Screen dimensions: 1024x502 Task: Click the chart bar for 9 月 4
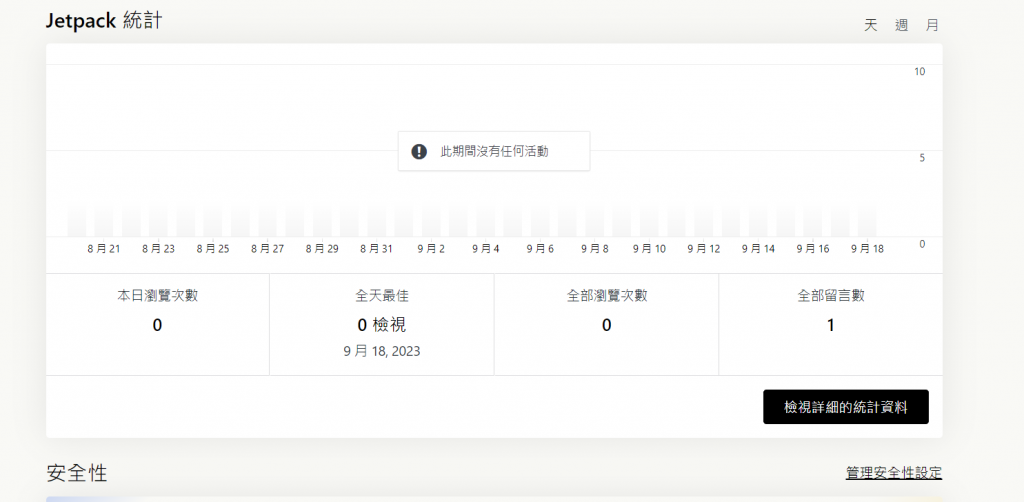point(486,221)
